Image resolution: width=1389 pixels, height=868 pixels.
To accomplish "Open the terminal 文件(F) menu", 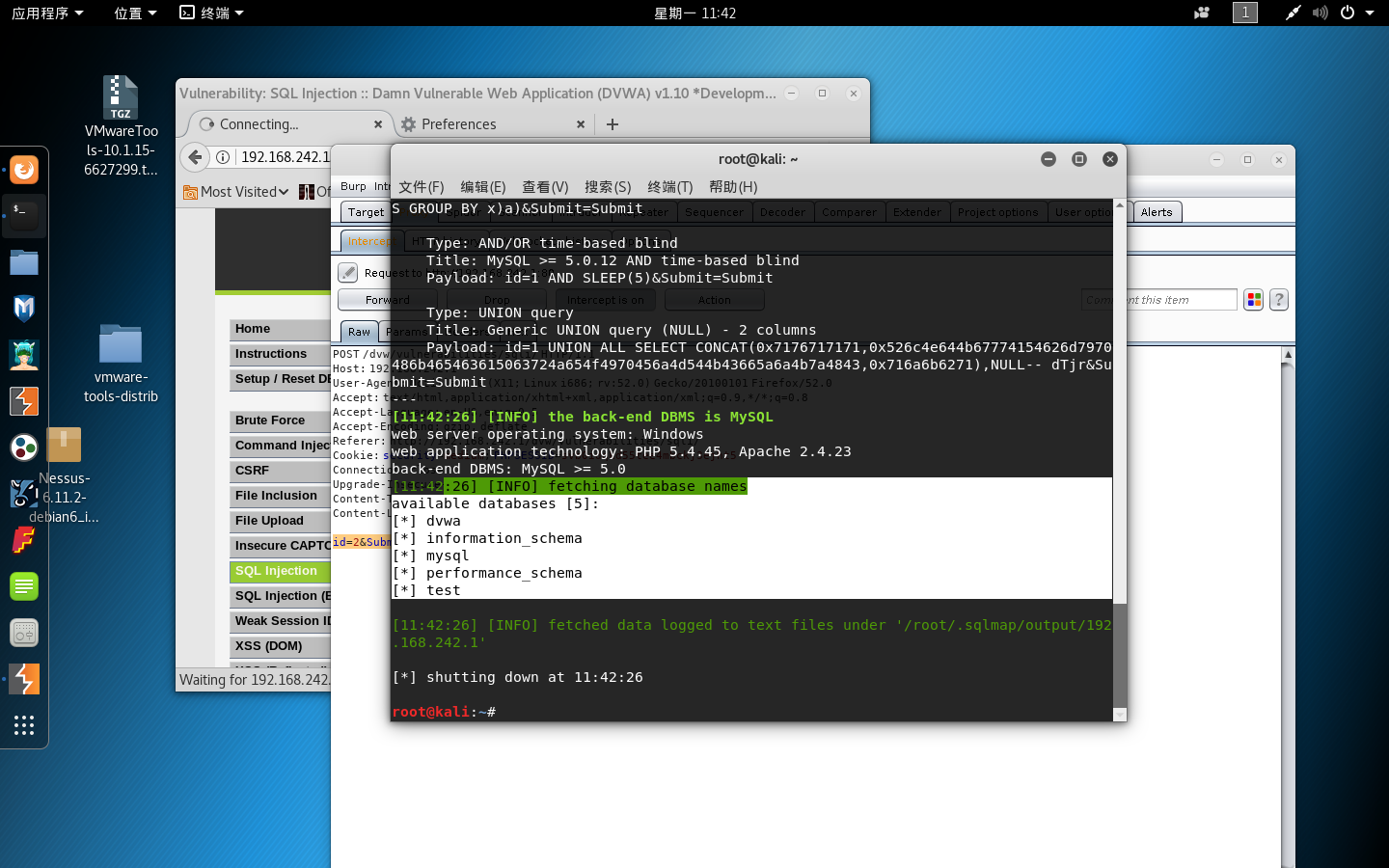I will point(422,187).
